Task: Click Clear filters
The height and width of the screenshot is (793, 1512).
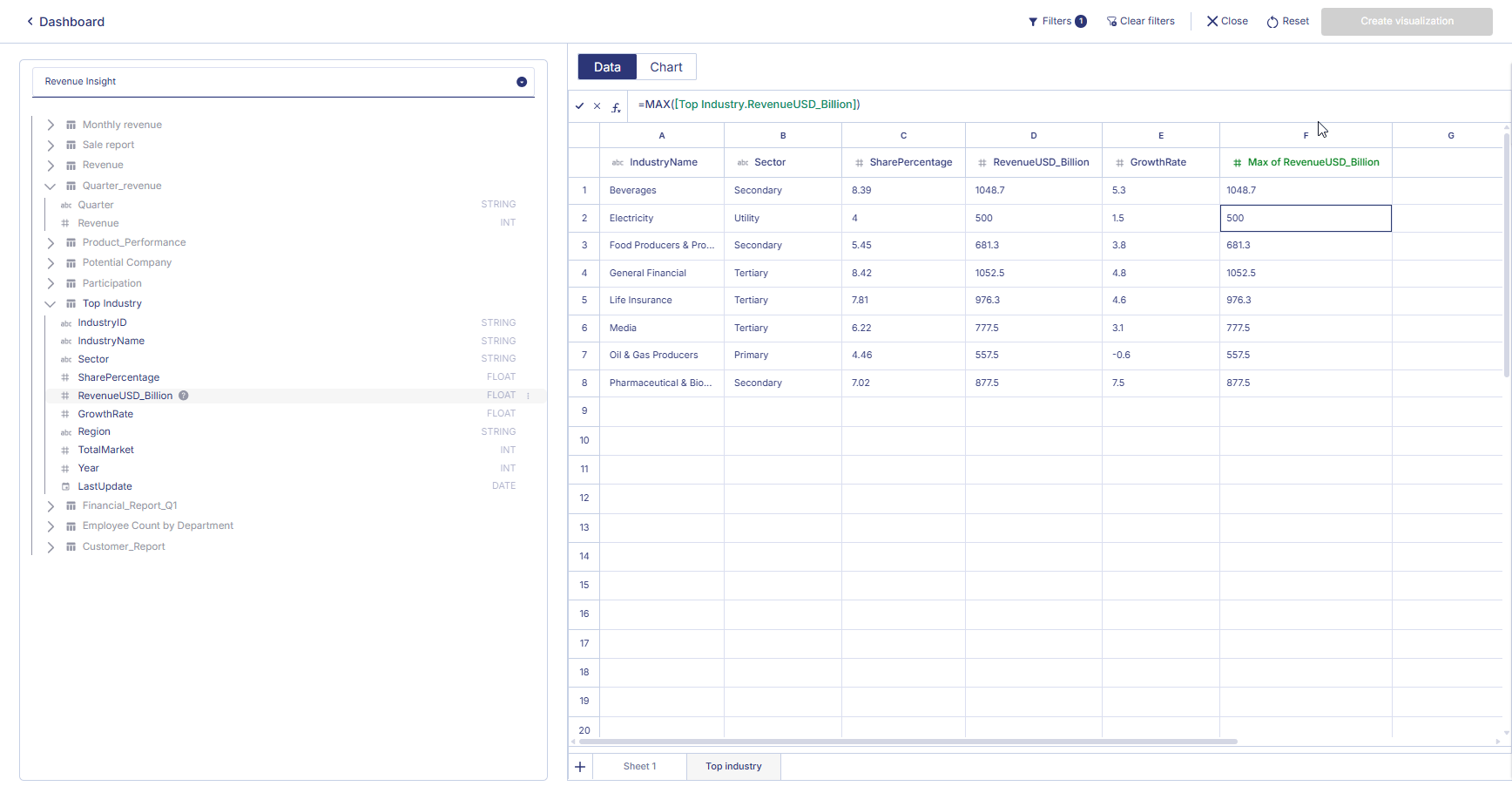Action: point(1140,22)
